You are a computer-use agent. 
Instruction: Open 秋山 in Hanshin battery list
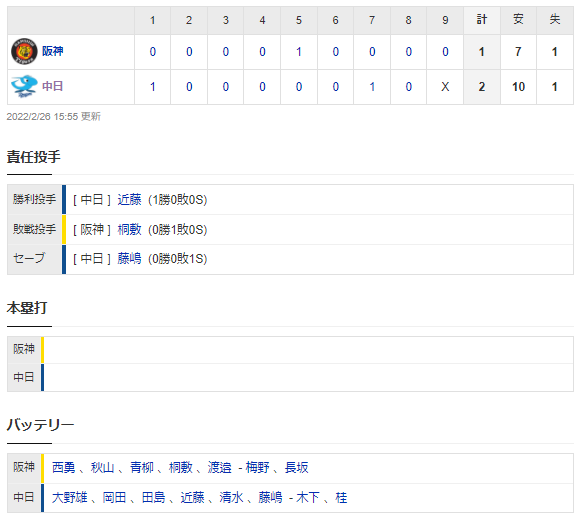point(103,468)
